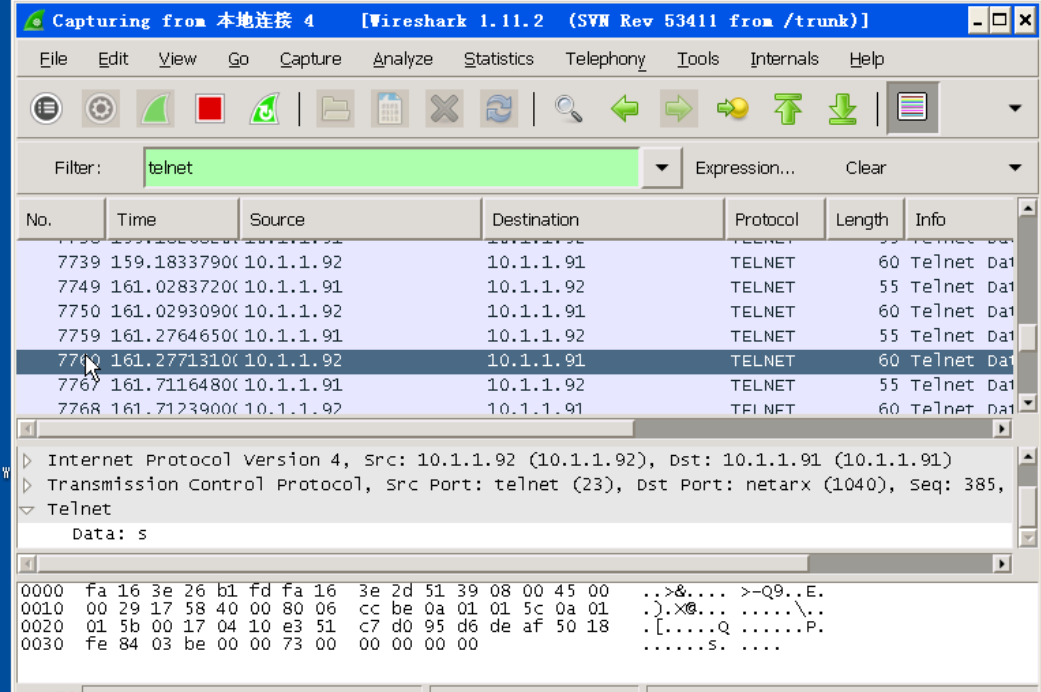Sort by Destination column header
Screen dimensions: 1041x692
click(x=603, y=219)
